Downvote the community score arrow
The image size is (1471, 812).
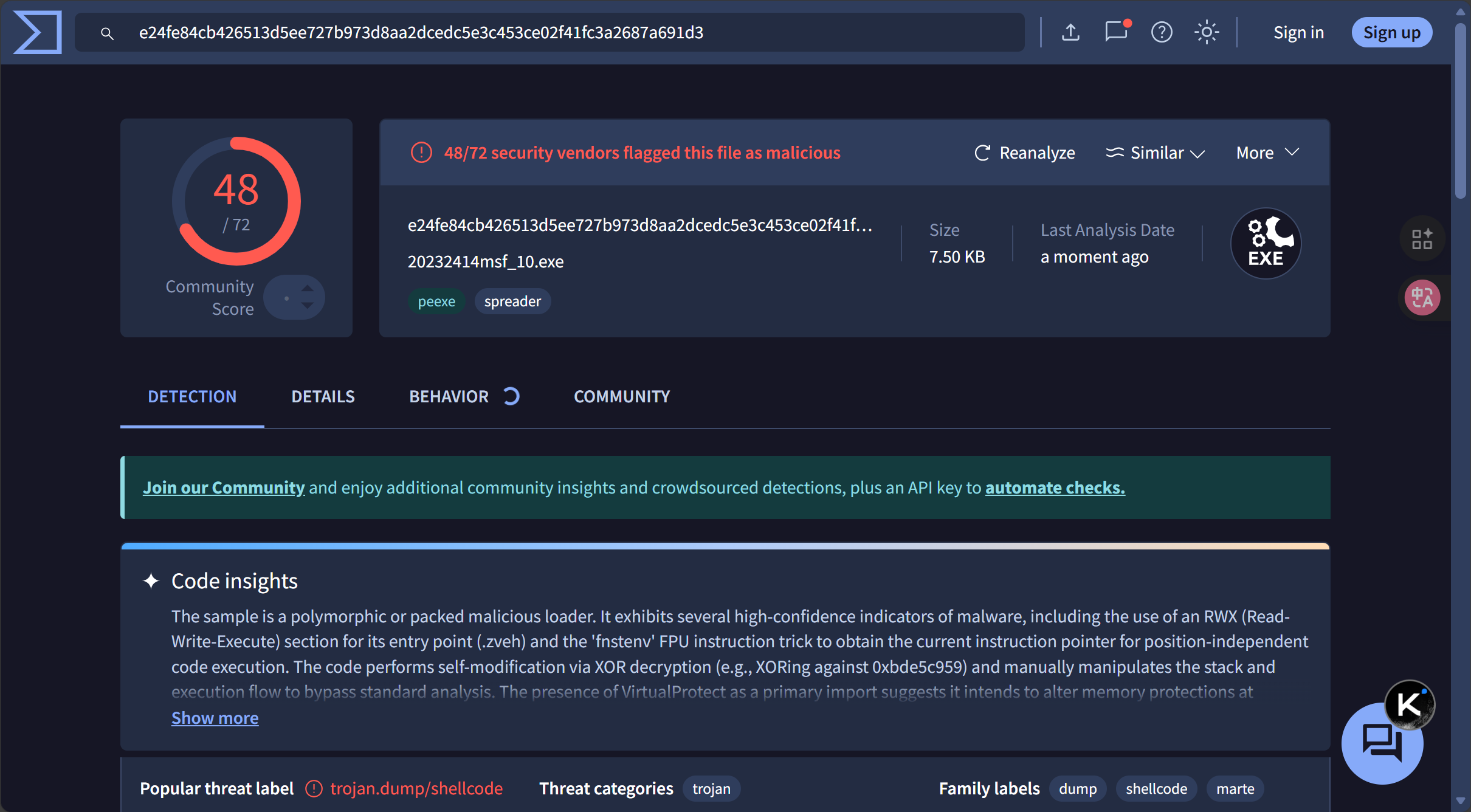click(x=308, y=306)
